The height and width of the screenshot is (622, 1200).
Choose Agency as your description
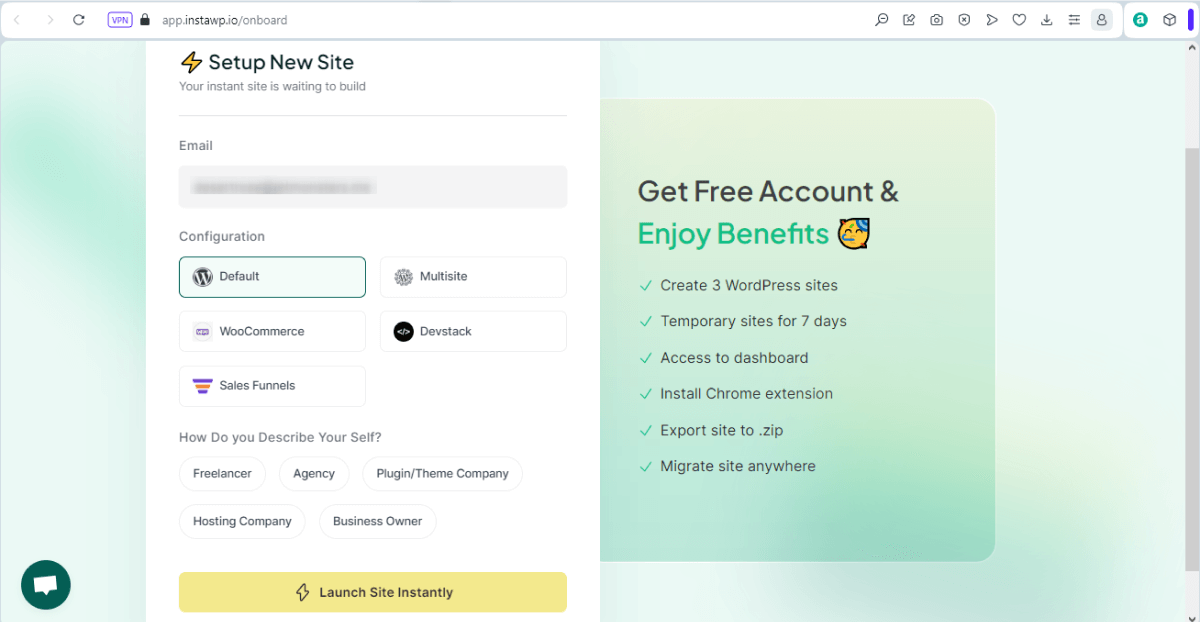pos(314,473)
